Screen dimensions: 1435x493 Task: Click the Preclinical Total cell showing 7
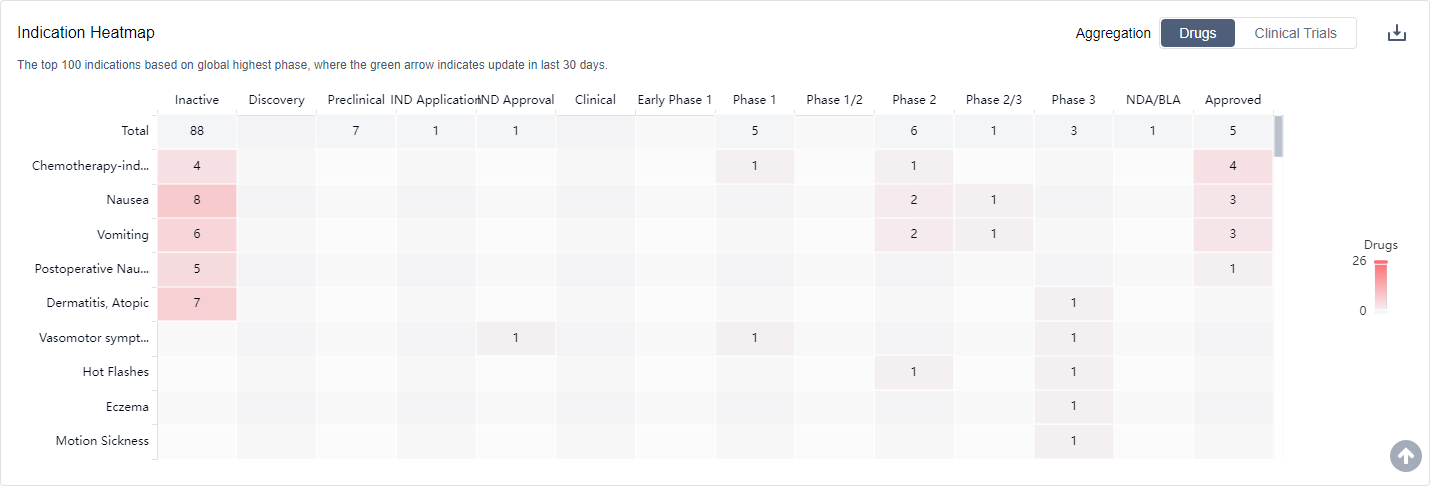pyautogui.click(x=356, y=131)
